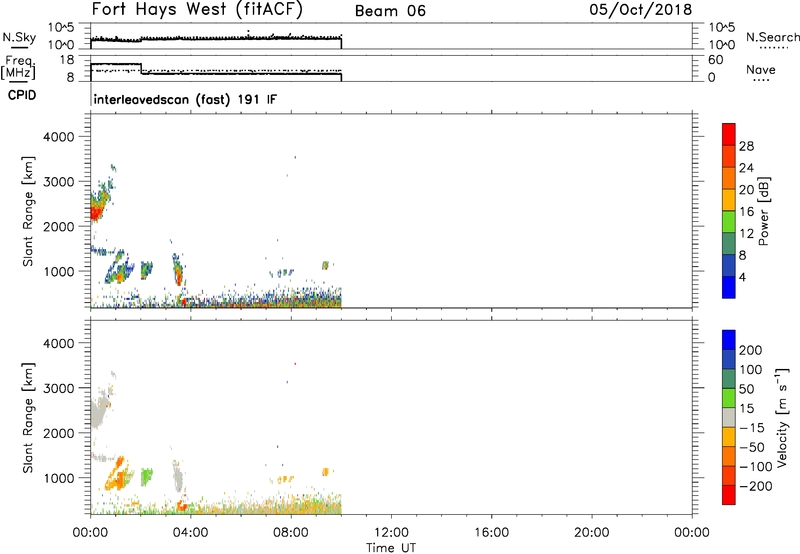Screen dimensions: 800x554
Task: Click the '20:00' time tick label
Action: pyautogui.click(x=591, y=533)
